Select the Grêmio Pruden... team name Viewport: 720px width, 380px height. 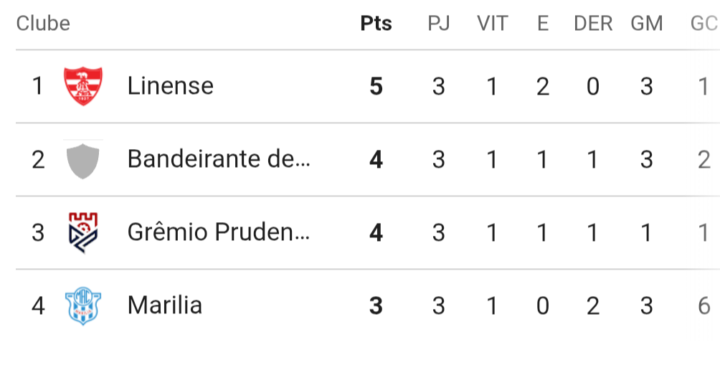coord(219,232)
